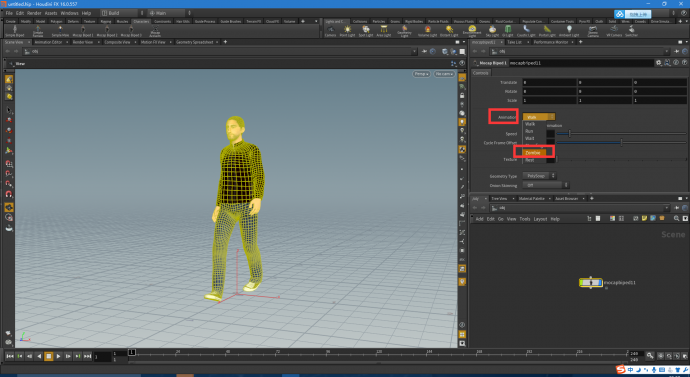Open the No cam dropdown in viewport
This screenshot has height=377, width=690.
[x=444, y=74]
